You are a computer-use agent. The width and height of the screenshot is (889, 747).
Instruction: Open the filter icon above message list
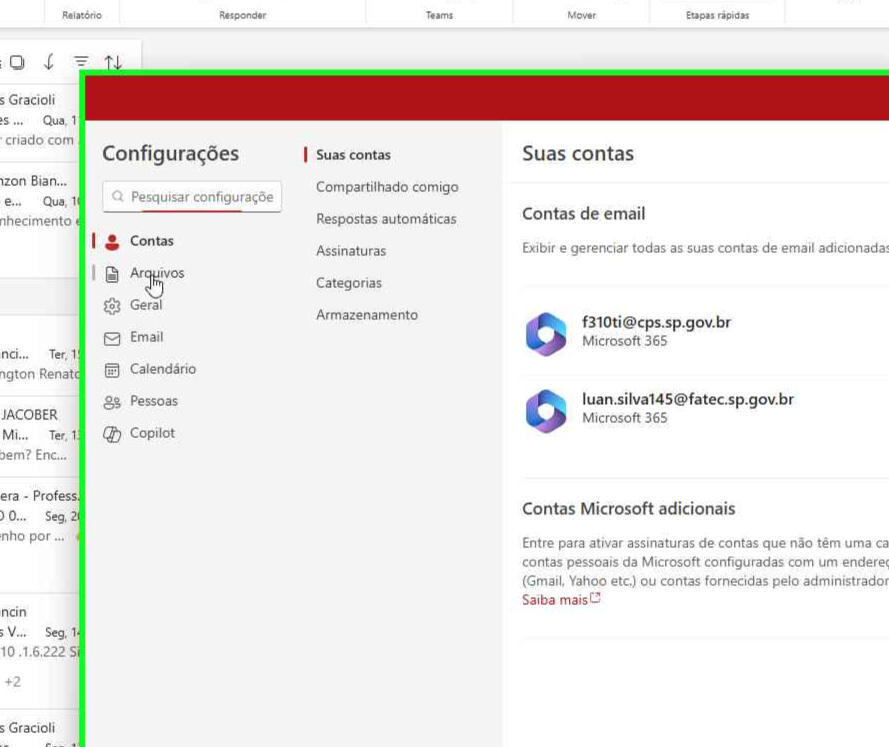click(81, 62)
